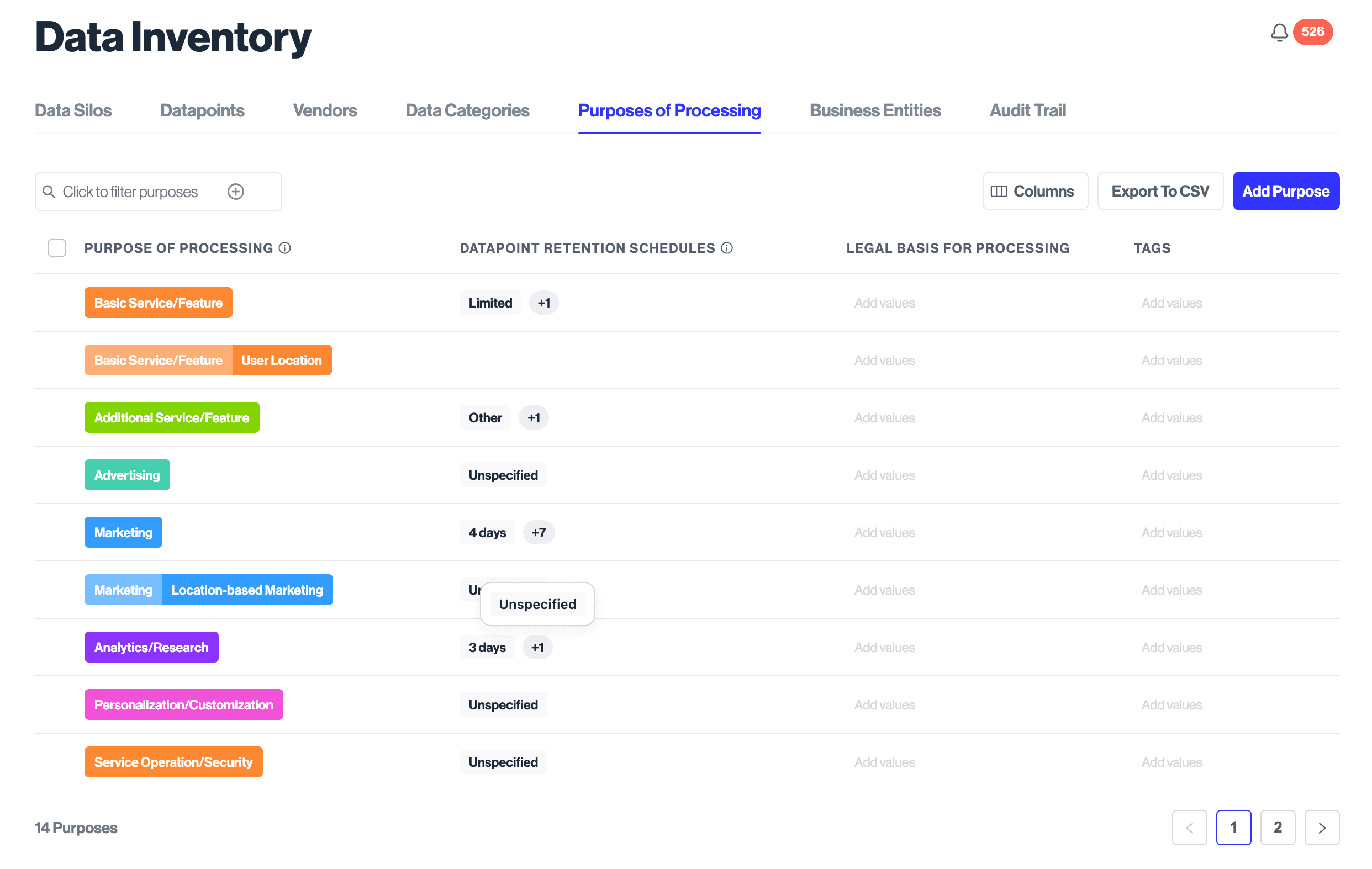
Task: Open the Audit Trail tab
Action: [1027, 110]
